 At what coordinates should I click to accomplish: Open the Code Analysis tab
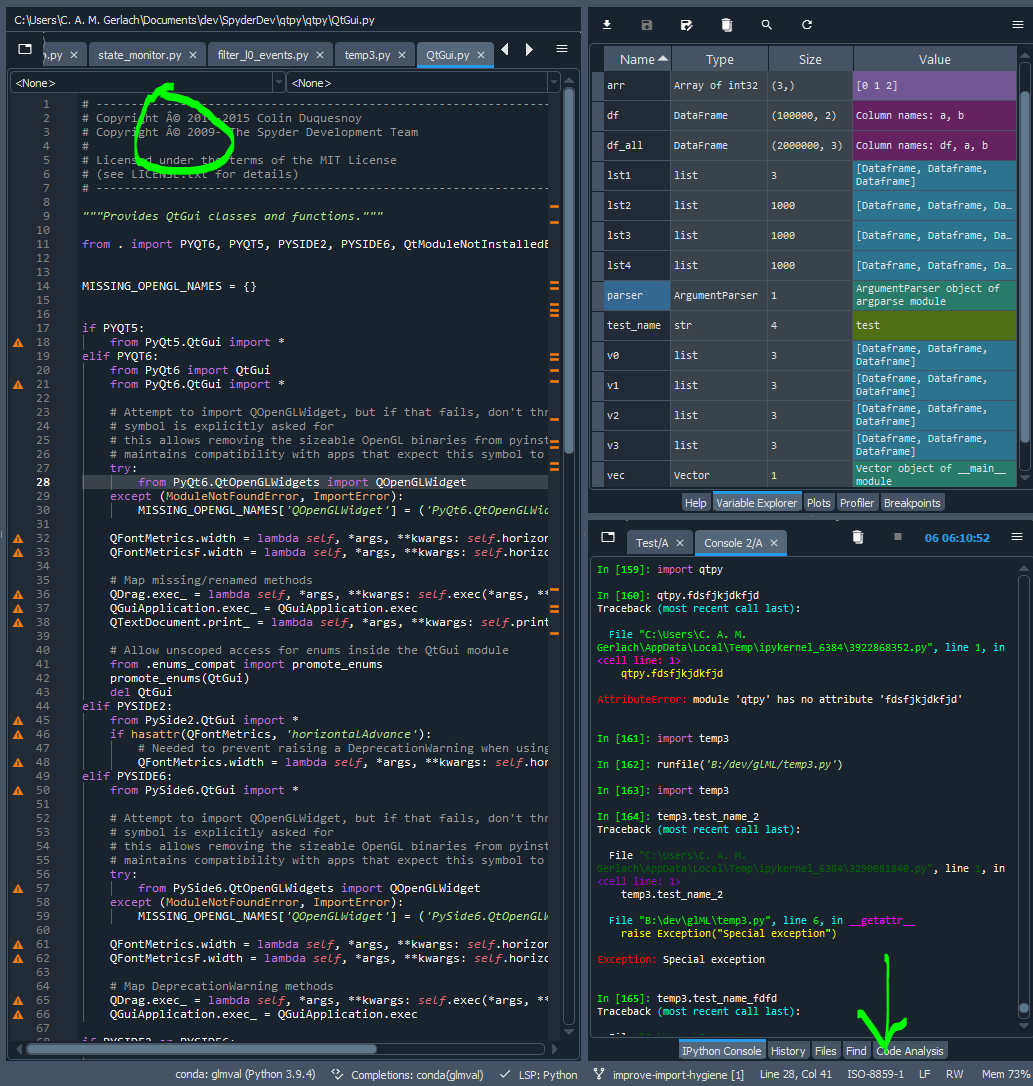tap(910, 1051)
